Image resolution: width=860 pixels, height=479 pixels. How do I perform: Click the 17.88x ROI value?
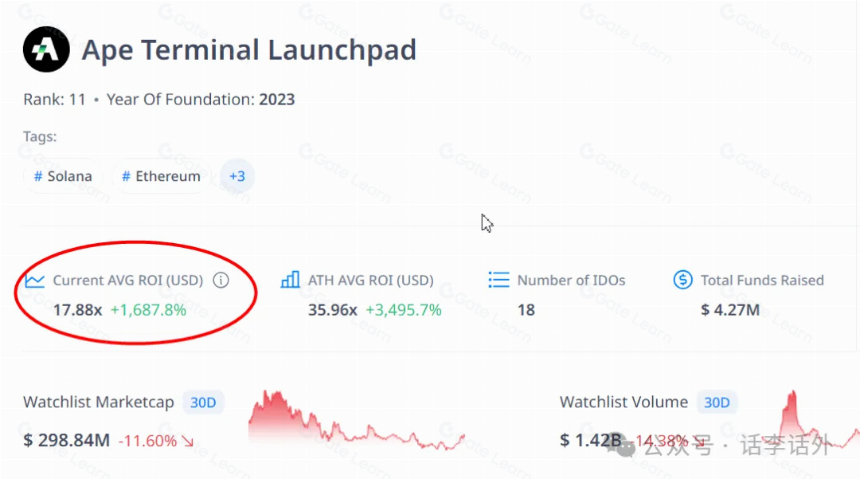click(77, 310)
